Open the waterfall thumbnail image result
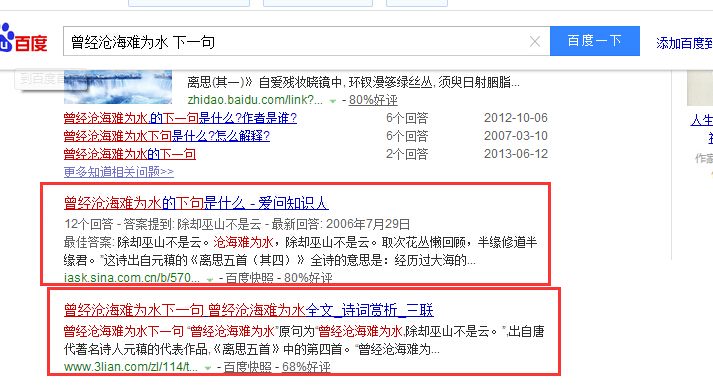The height and width of the screenshot is (386, 713). (118, 87)
